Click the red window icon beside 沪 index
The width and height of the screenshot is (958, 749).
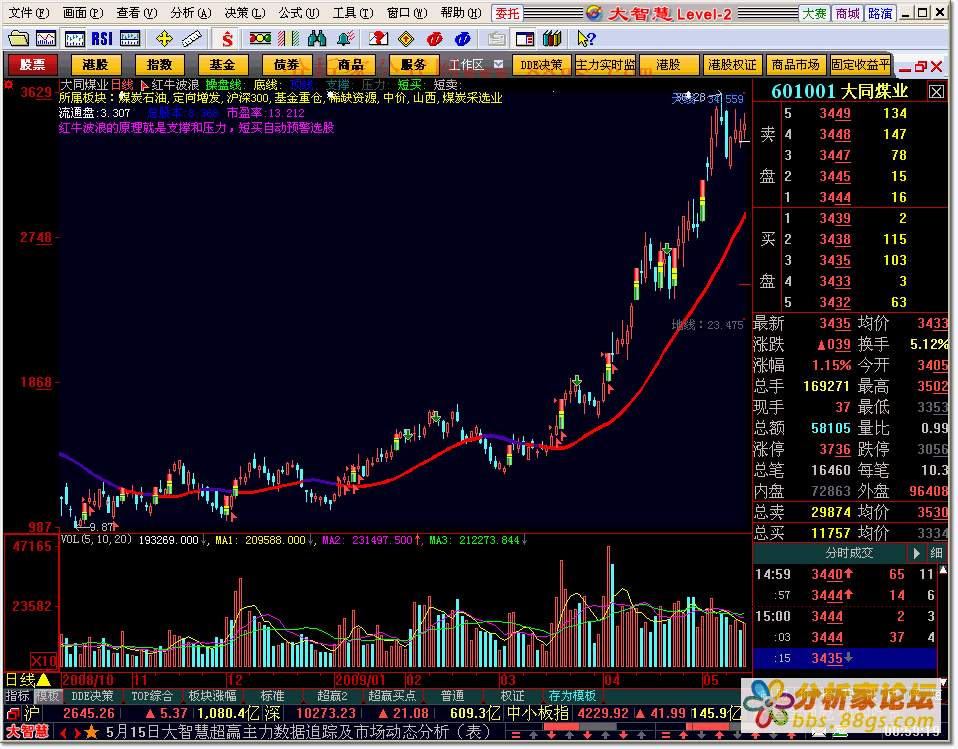coord(13,713)
